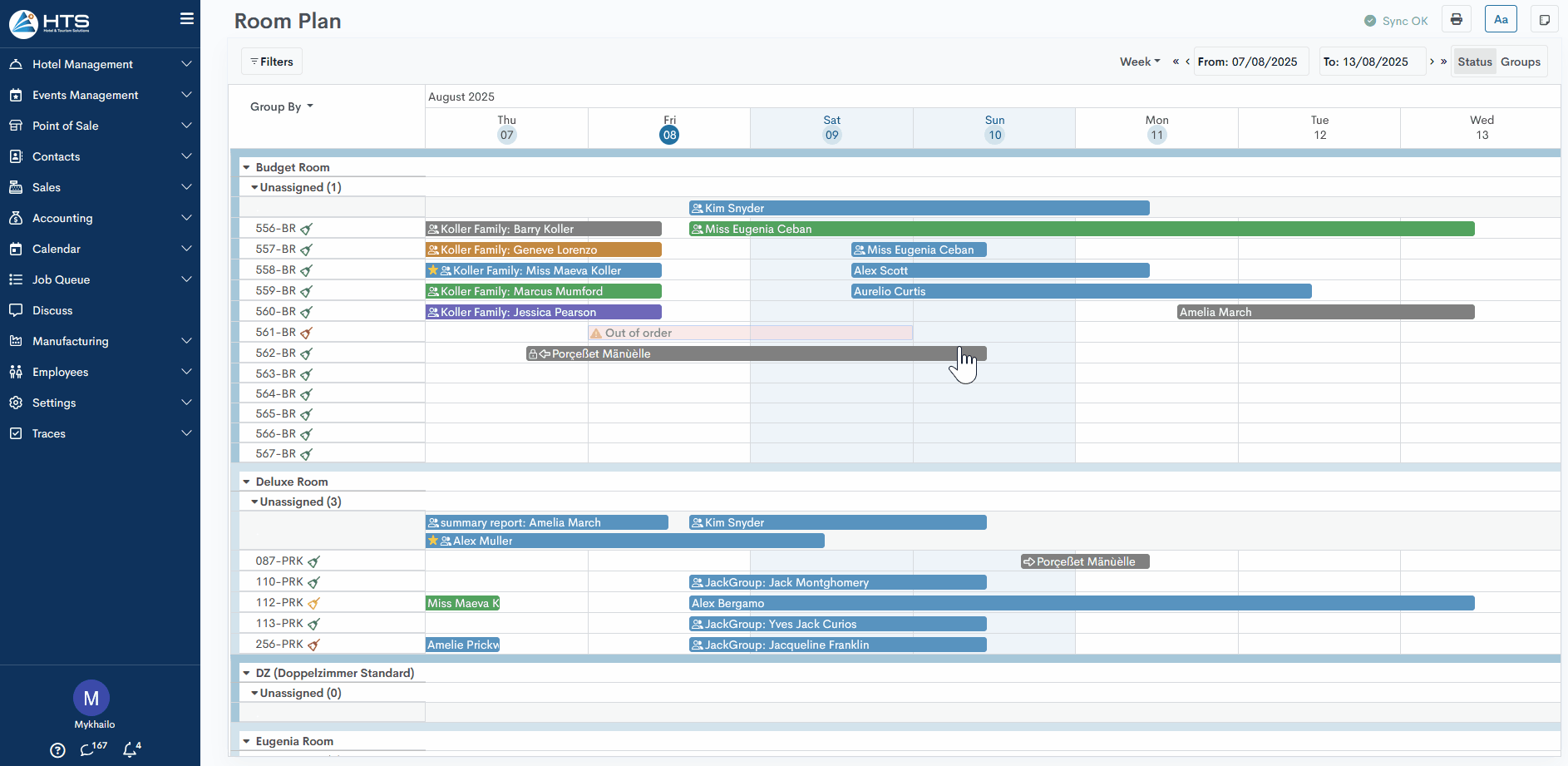Open the Week range dropdown
1568x766 pixels.
coord(1139,62)
